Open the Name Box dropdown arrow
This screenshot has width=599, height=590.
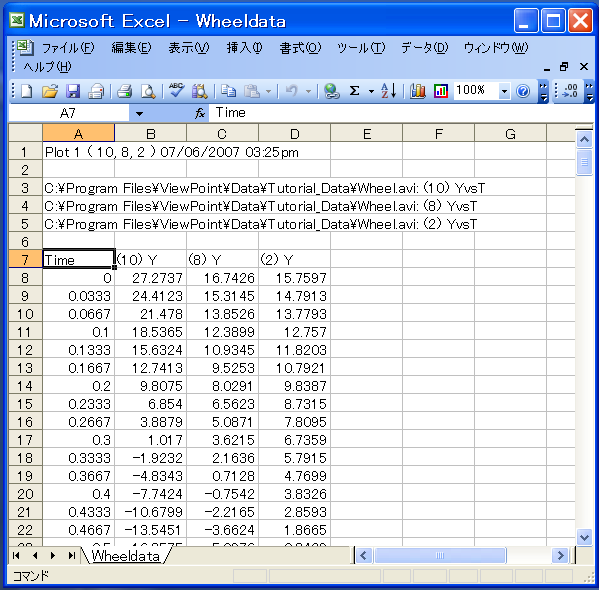139,113
